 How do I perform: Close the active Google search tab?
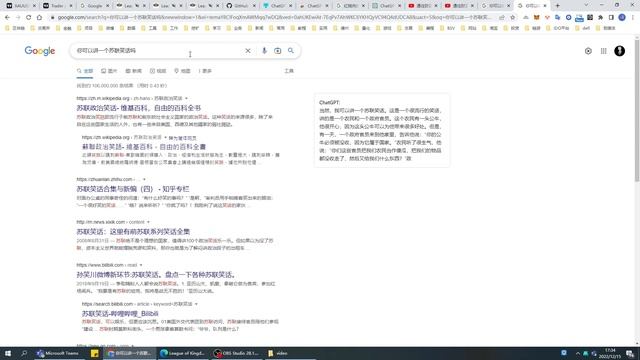pos(545,6)
